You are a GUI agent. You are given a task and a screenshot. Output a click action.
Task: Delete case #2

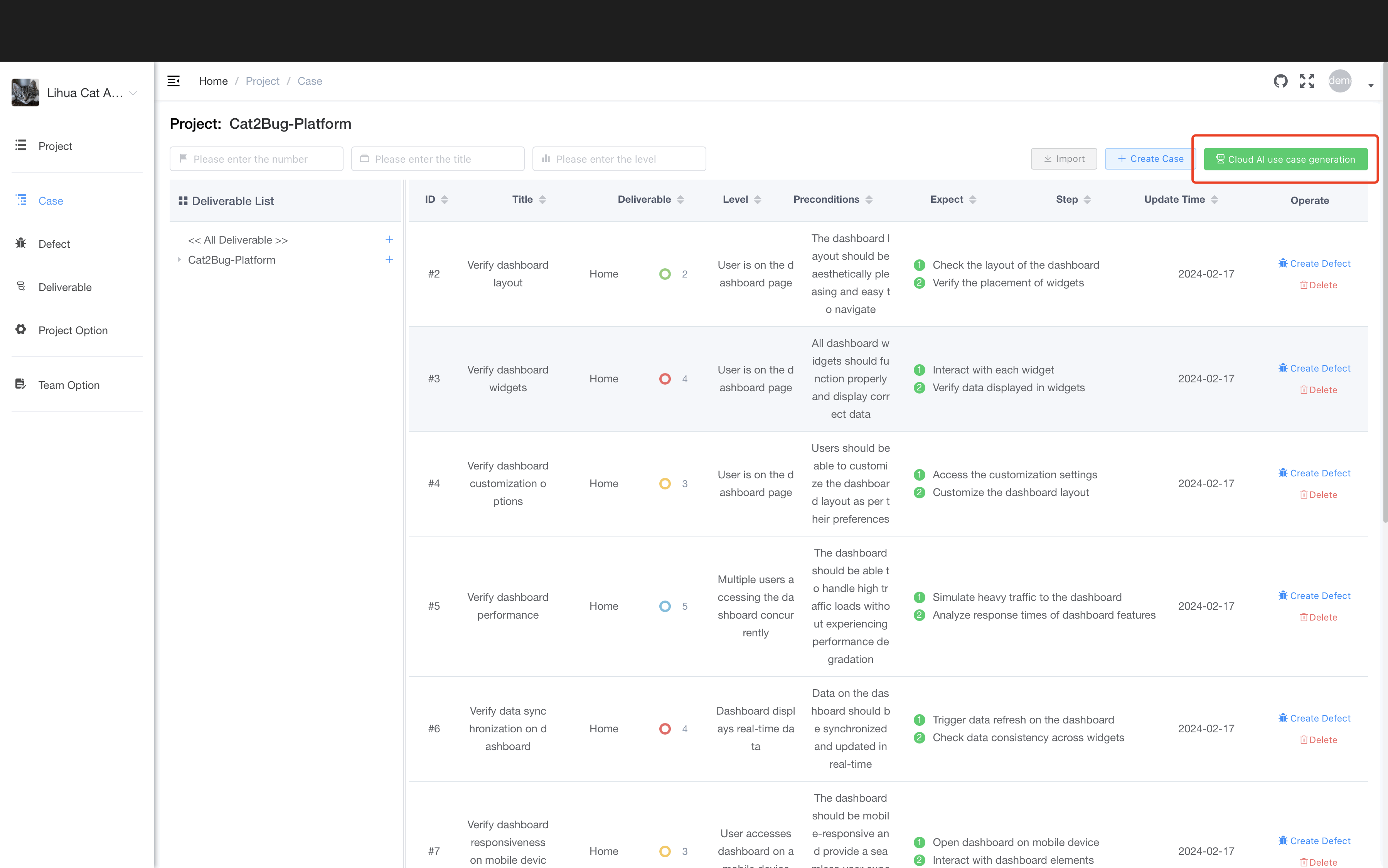point(1319,285)
